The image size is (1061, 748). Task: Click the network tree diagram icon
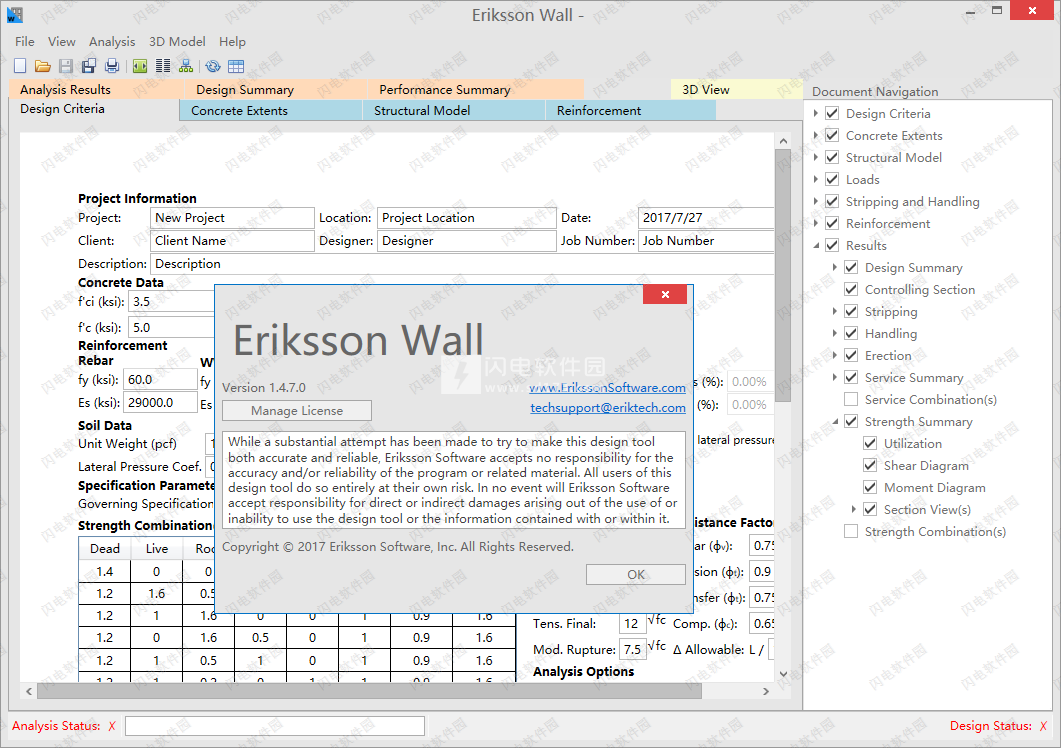pyautogui.click(x=186, y=66)
